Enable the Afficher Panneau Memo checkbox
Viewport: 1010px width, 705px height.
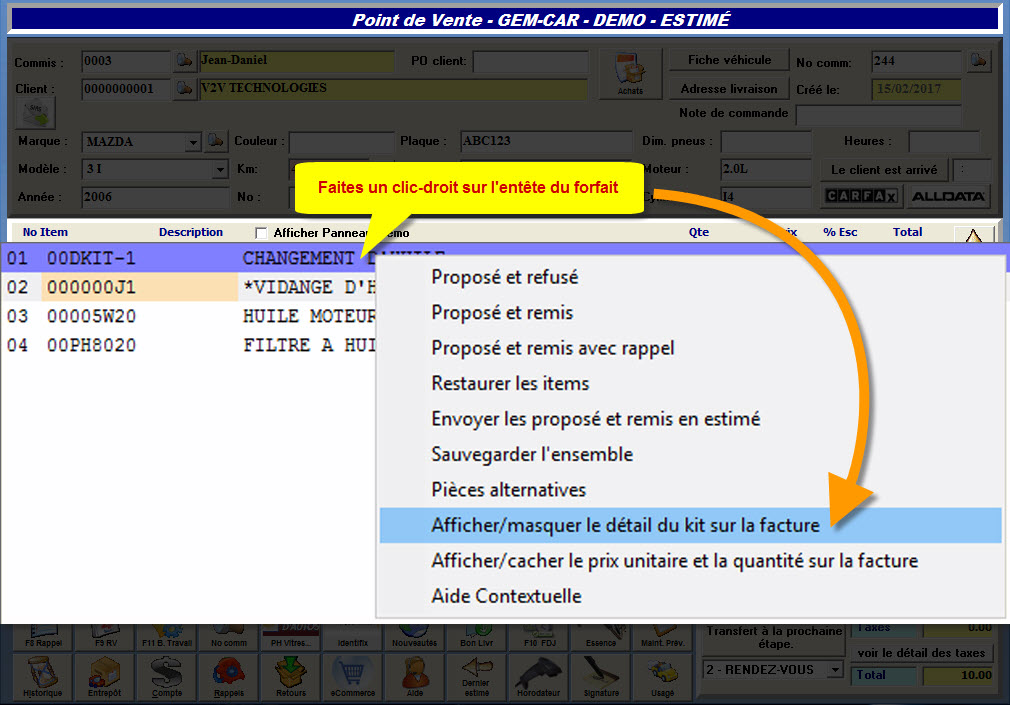(261, 233)
